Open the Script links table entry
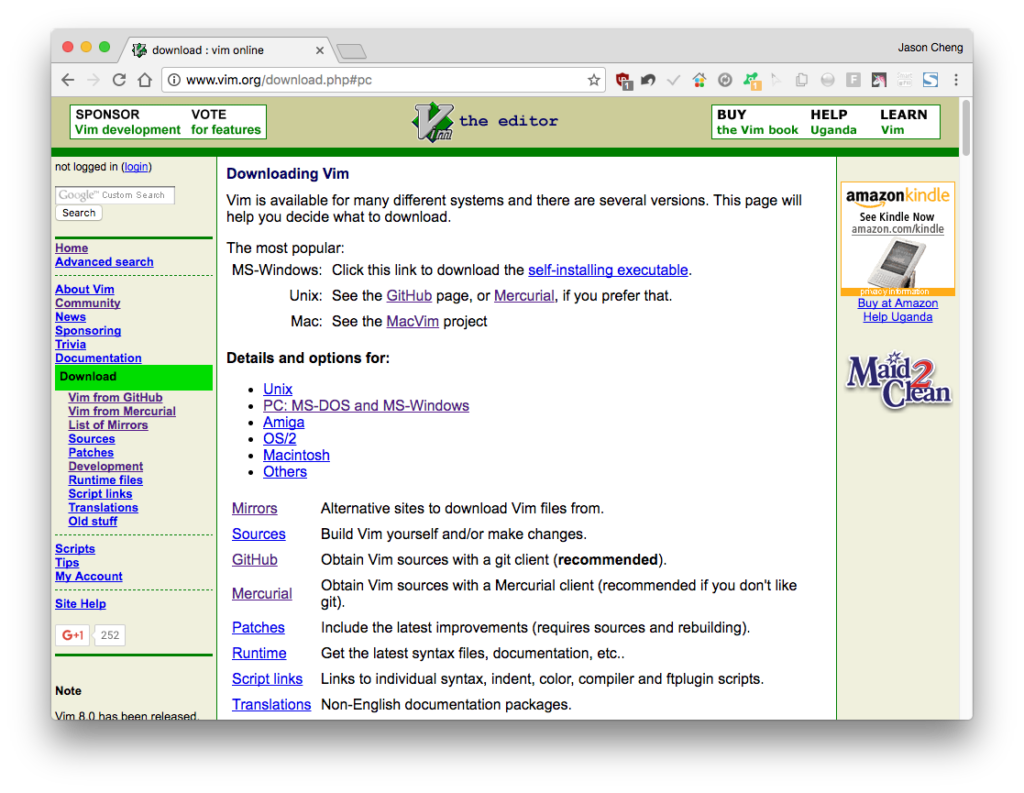Screen dimensions: 1024x793 pos(267,679)
